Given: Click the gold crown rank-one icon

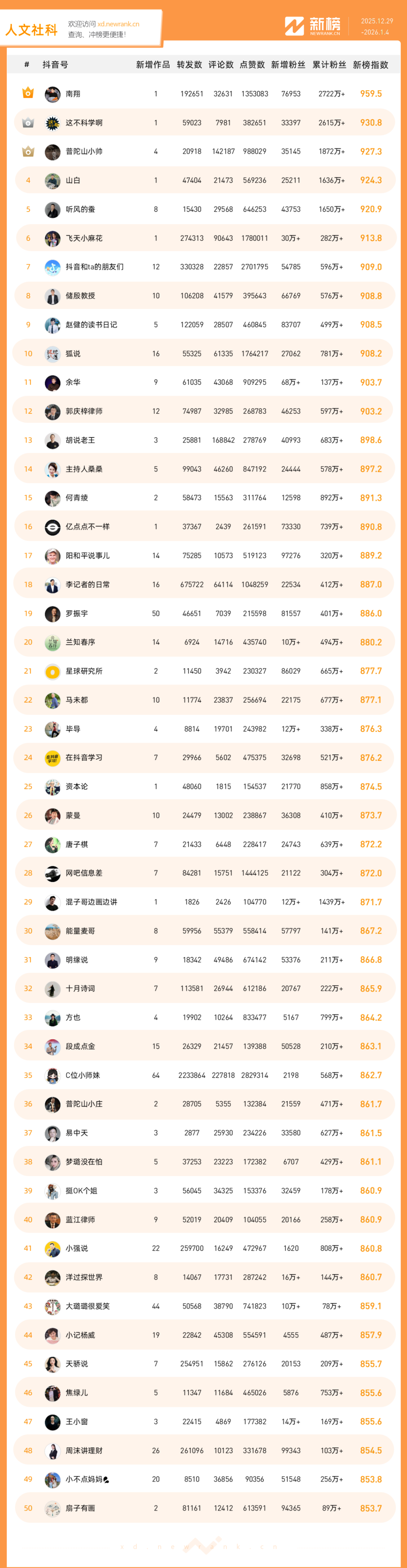Looking at the screenshot, I should pos(28,93).
